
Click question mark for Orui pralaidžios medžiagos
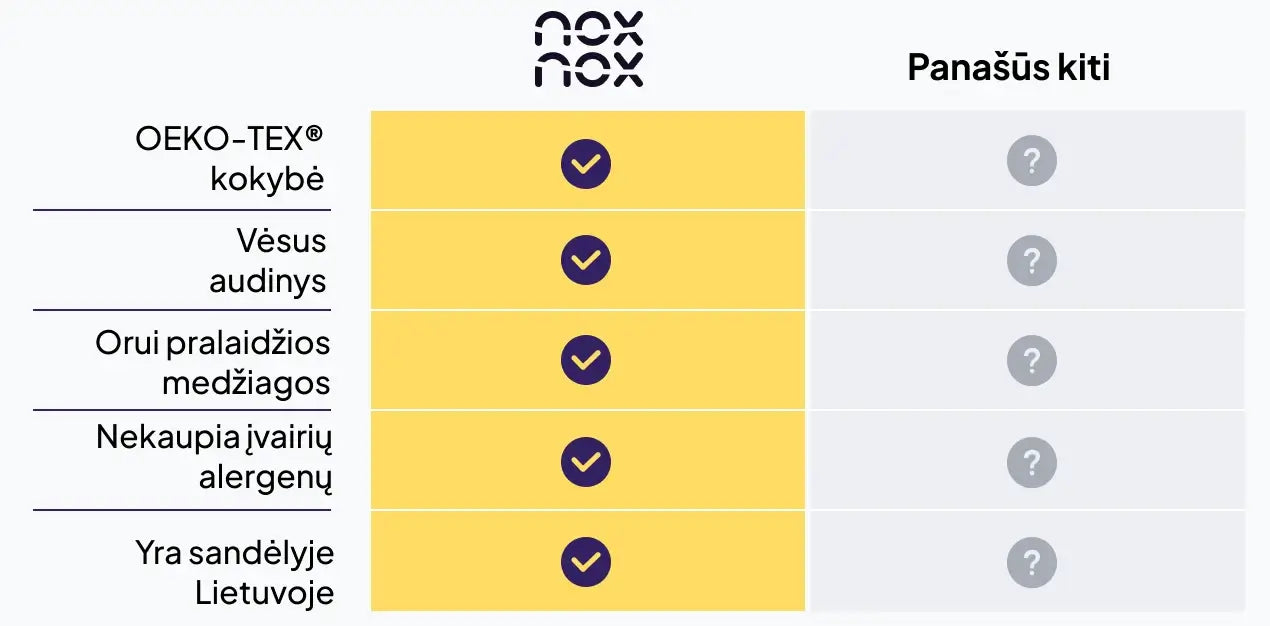(x=1031, y=361)
